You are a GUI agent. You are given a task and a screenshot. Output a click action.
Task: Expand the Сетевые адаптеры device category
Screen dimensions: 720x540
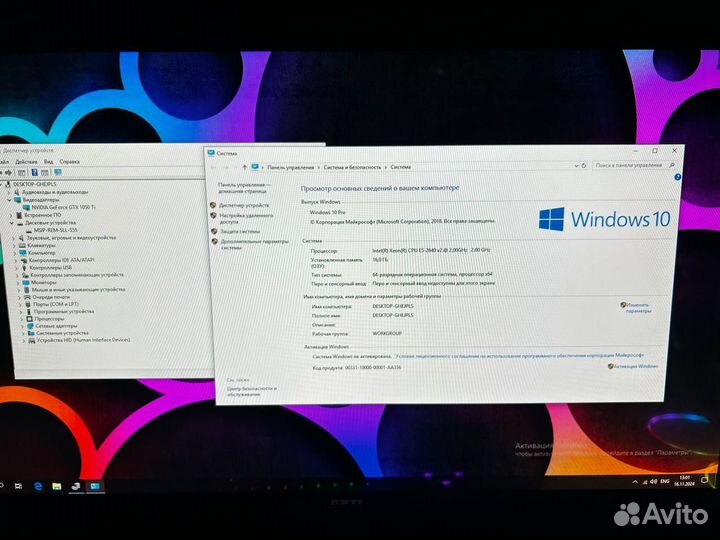point(21,326)
